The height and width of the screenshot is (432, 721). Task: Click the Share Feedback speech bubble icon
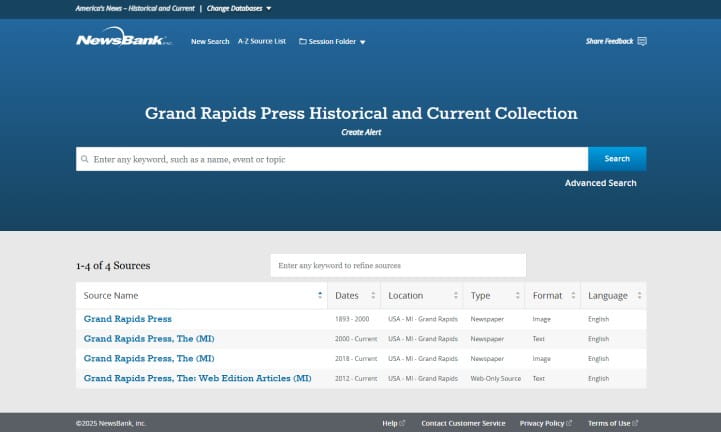coord(642,41)
